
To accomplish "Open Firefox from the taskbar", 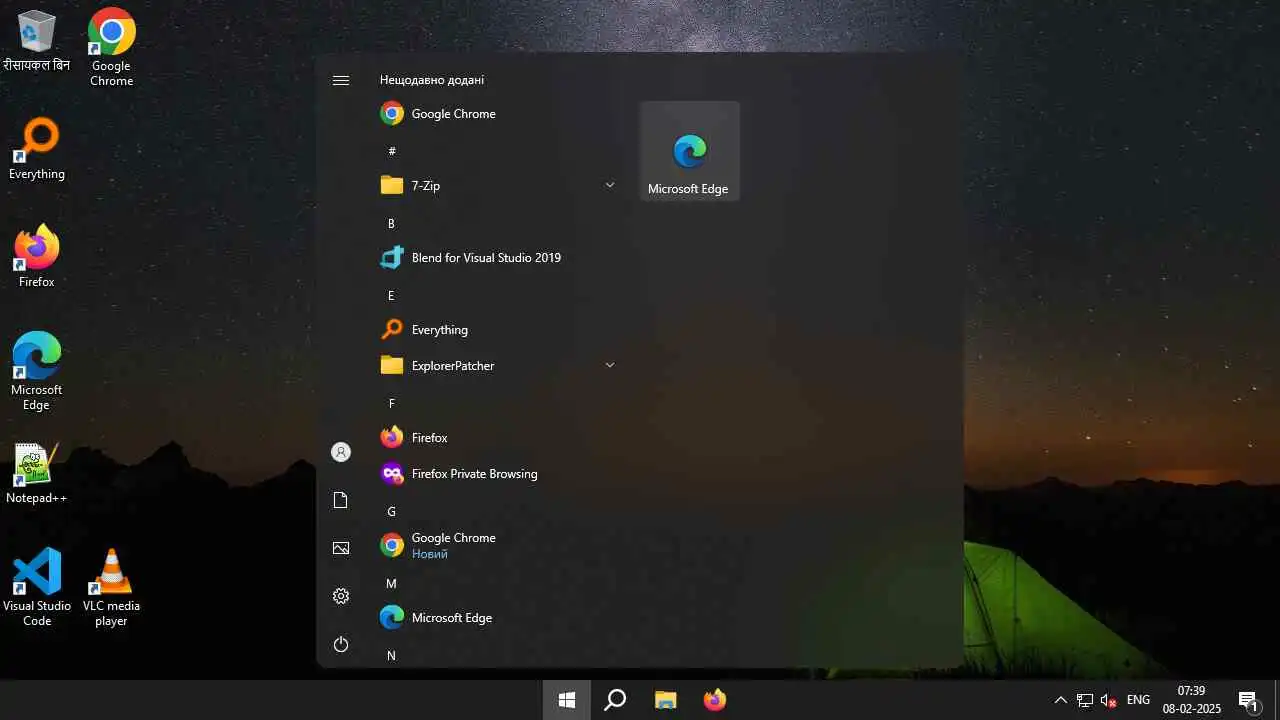I will (714, 700).
